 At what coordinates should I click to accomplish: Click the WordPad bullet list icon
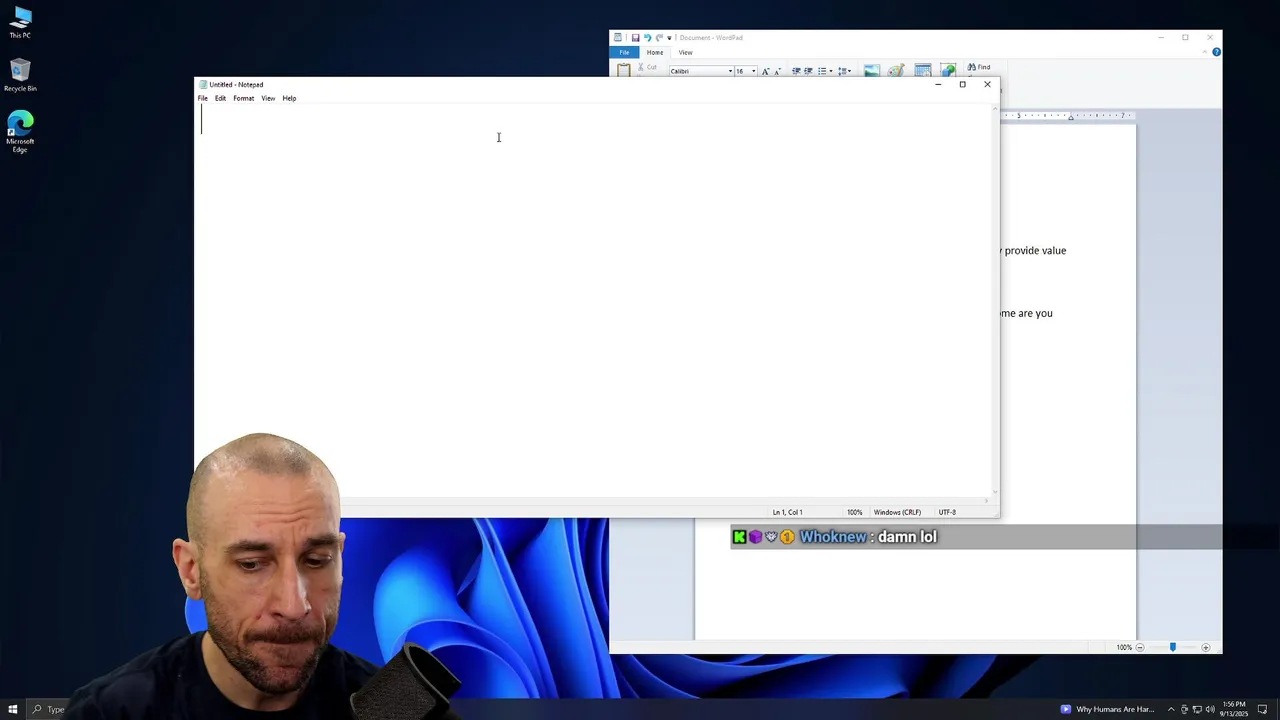(822, 71)
